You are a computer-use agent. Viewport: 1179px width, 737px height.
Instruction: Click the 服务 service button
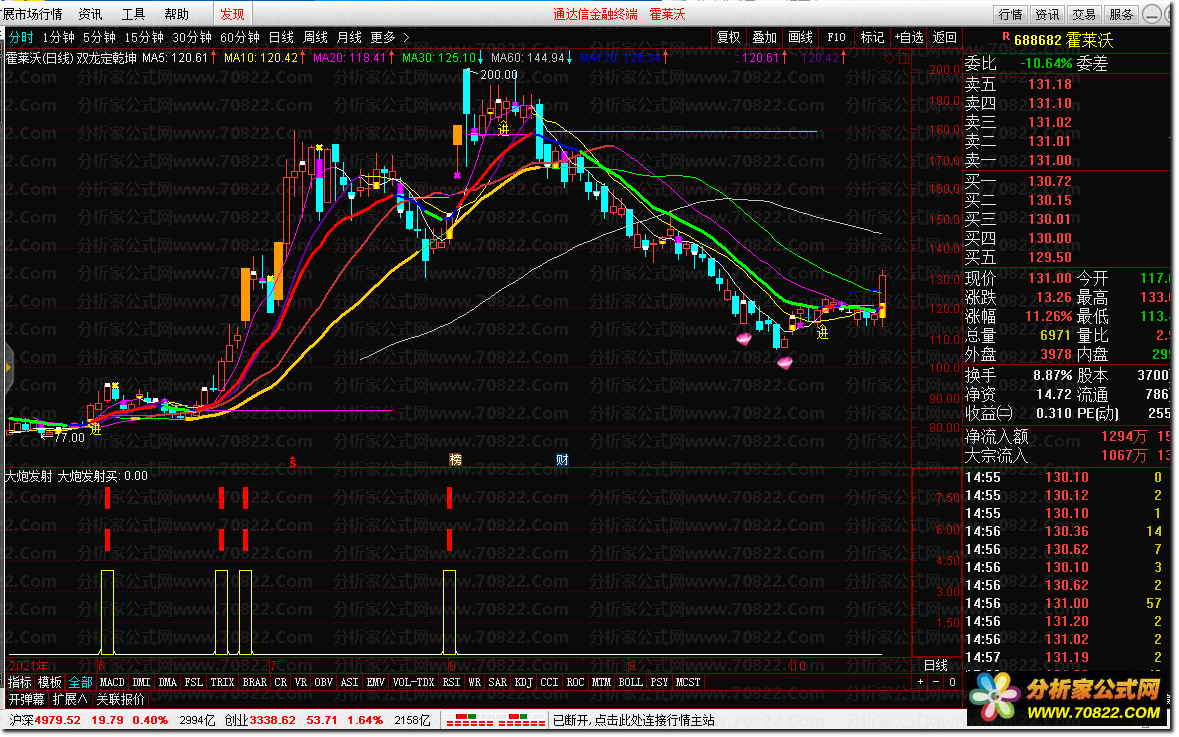click(x=1120, y=14)
